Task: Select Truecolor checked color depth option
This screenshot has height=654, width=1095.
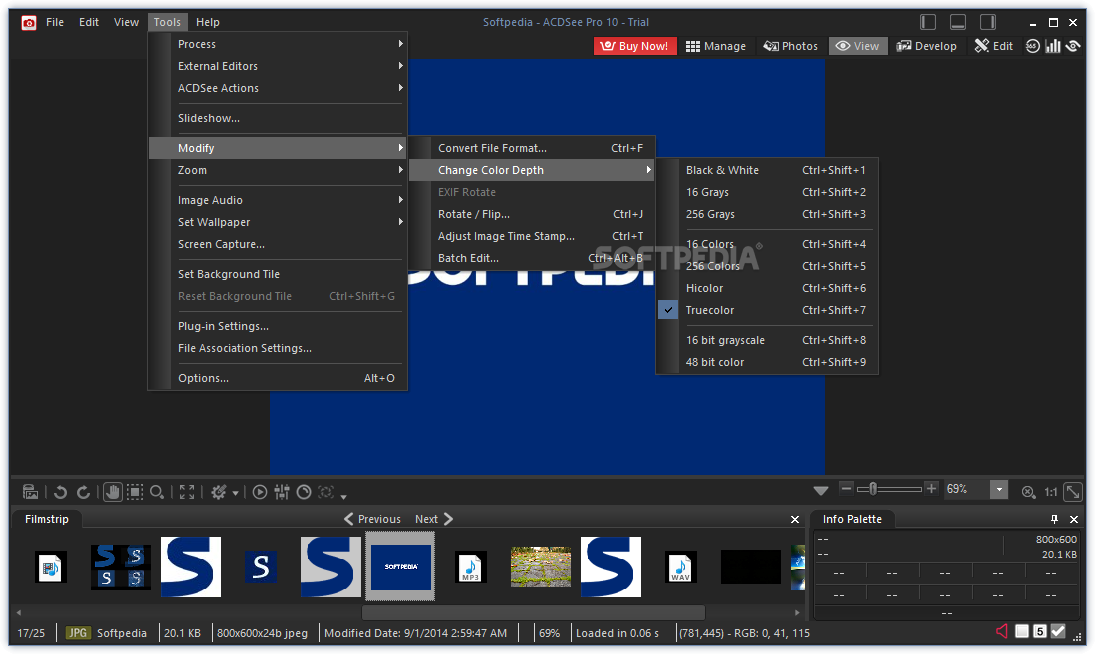Action: pyautogui.click(x=766, y=310)
